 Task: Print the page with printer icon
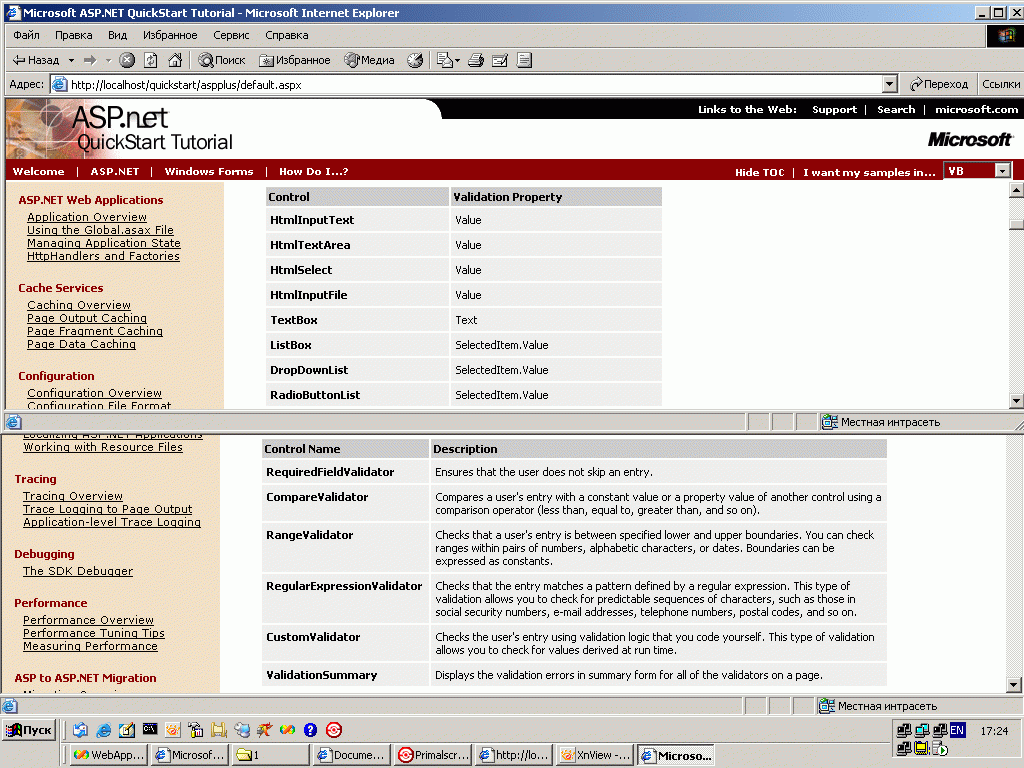(x=476, y=60)
